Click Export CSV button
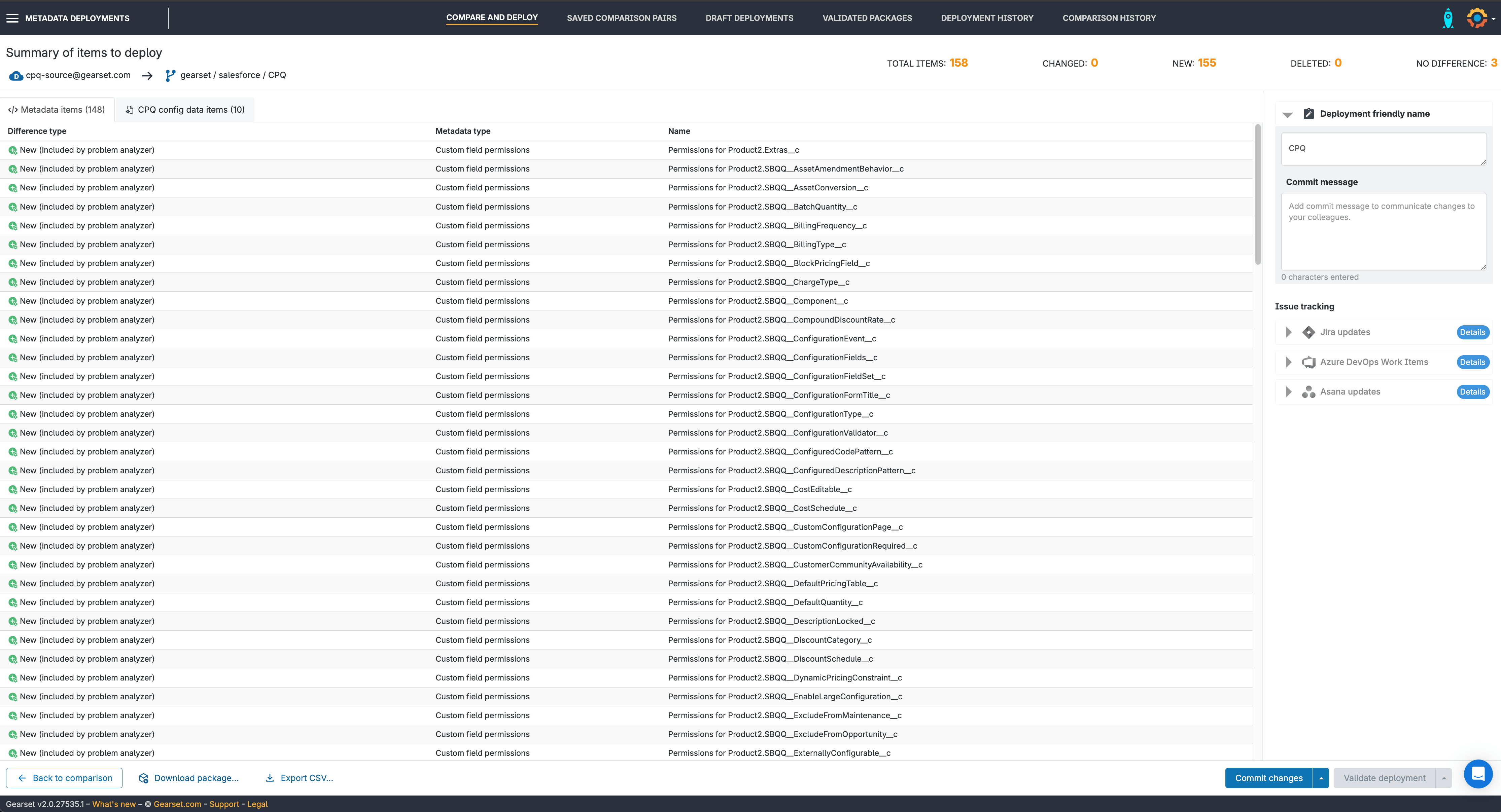 point(300,778)
